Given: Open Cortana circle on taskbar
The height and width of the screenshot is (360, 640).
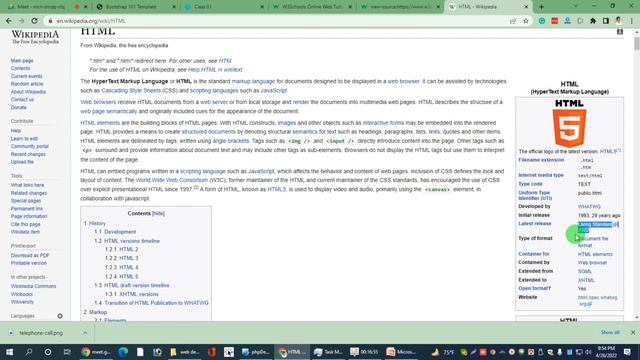Looking at the screenshot, I should click(48, 352).
